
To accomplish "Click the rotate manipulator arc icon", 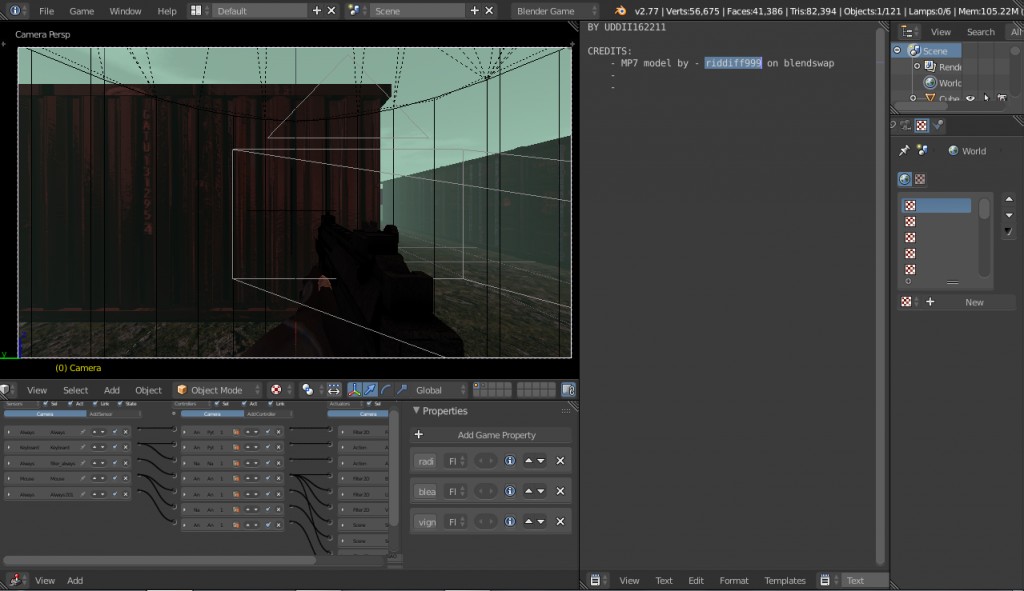I will pos(386,390).
